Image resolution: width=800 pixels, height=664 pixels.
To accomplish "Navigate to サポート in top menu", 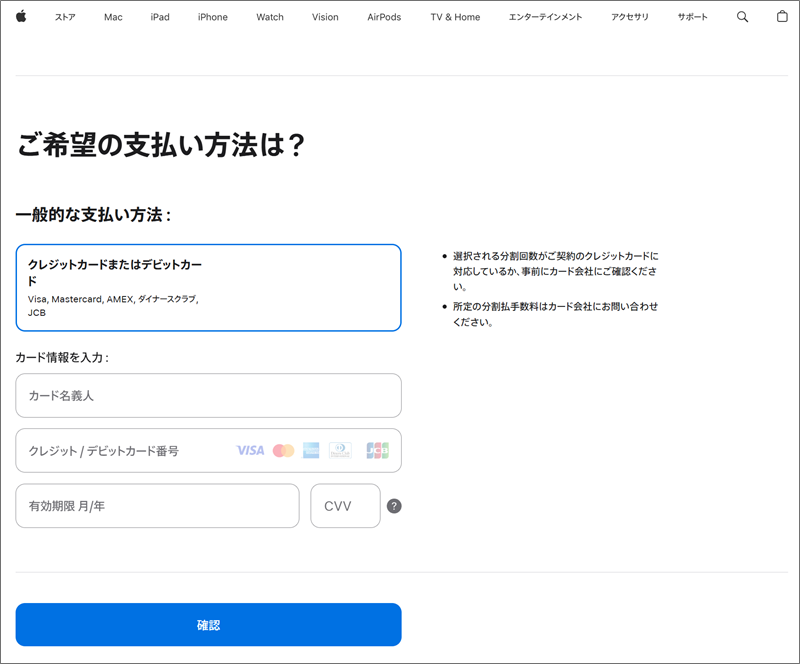I will (692, 17).
